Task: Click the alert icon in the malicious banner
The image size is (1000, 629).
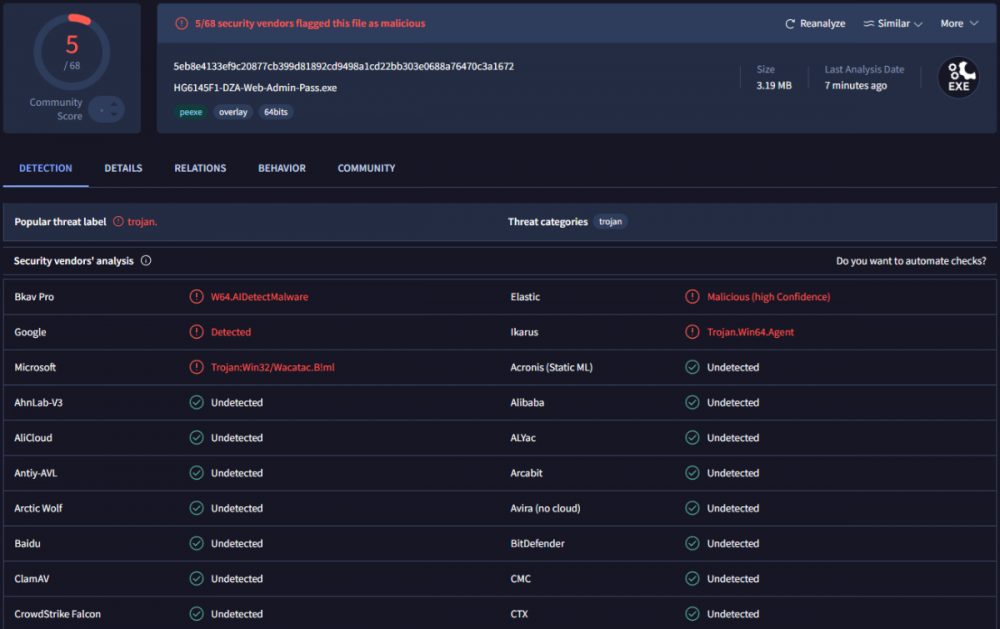Action: (181, 23)
